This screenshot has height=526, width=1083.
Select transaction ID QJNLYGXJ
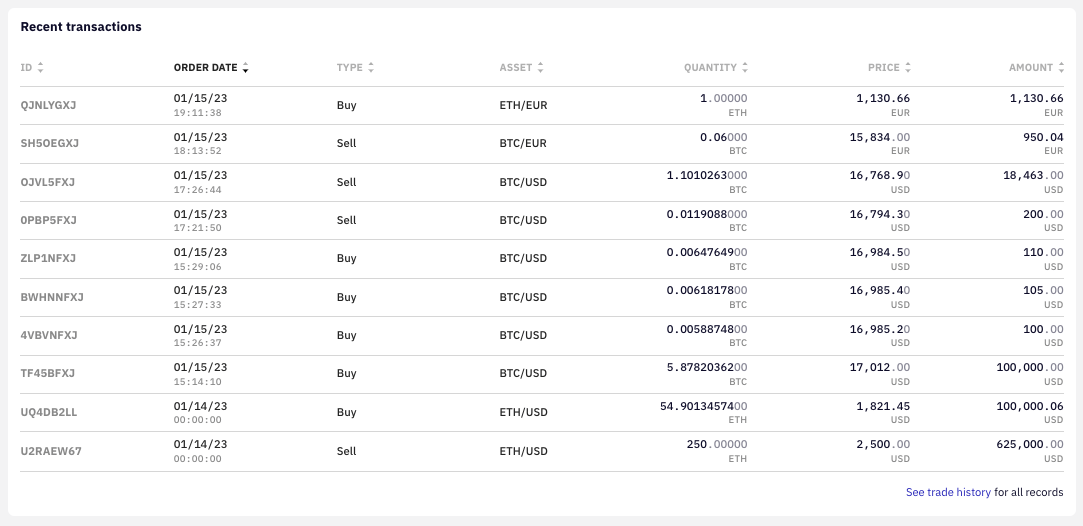click(49, 105)
